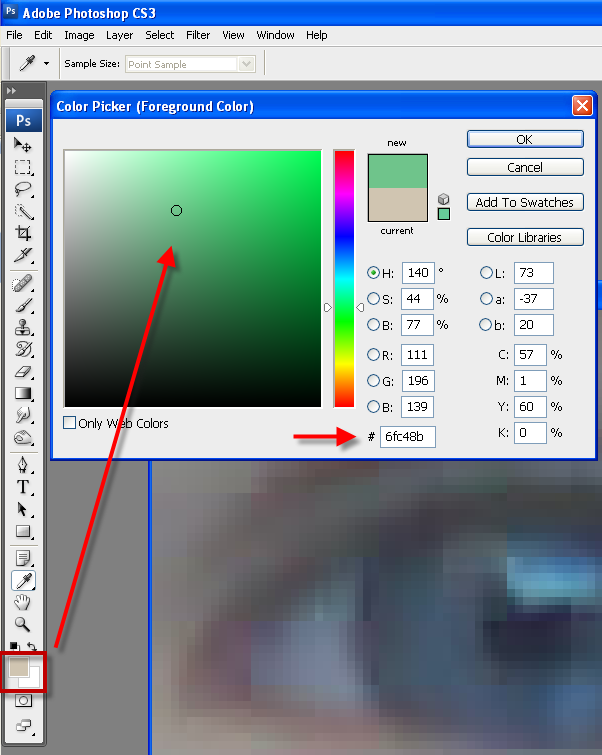Select the Eraser tool
This screenshot has height=755, width=602.
tap(23, 371)
